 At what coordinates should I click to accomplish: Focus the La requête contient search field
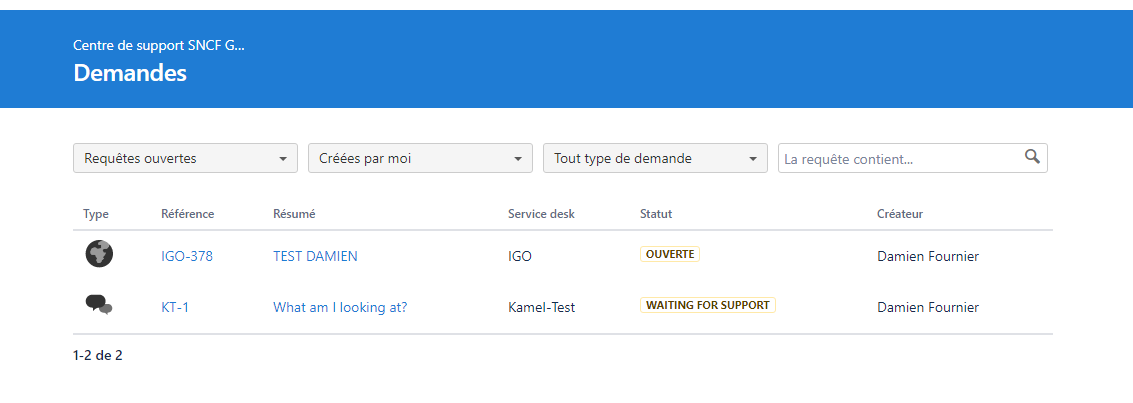coord(912,158)
